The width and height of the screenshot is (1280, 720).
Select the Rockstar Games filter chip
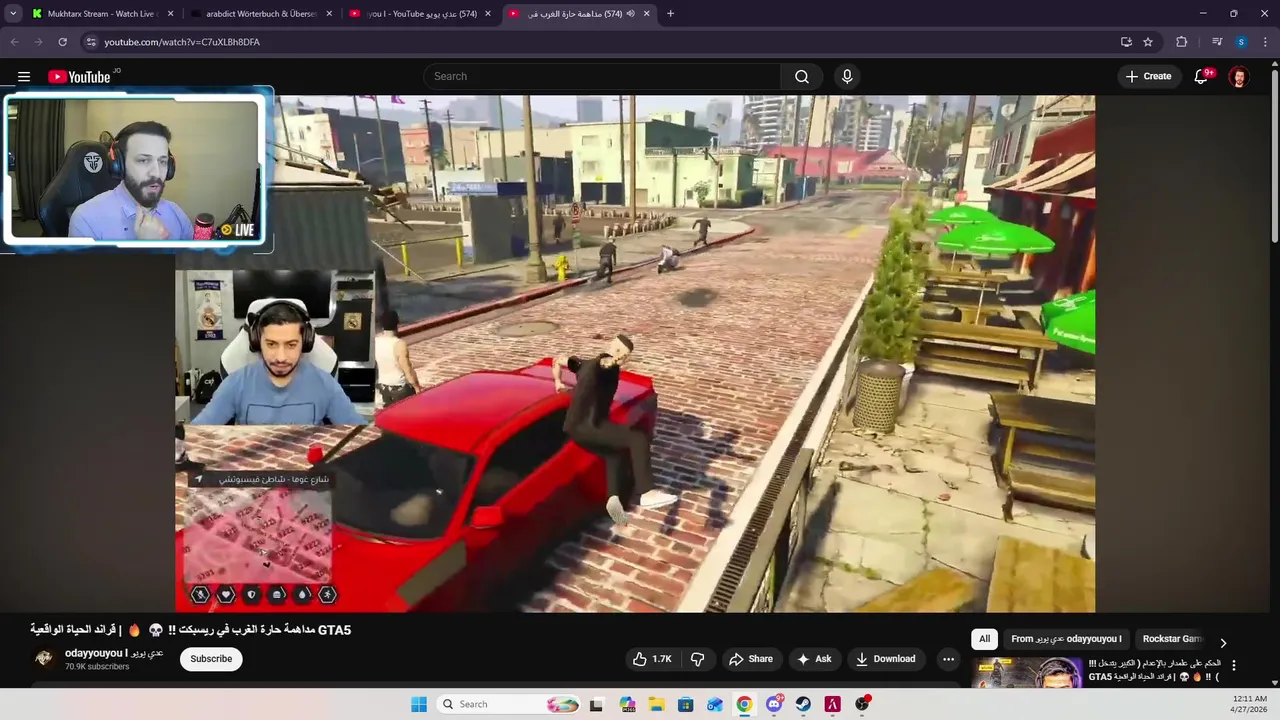(x=1172, y=639)
